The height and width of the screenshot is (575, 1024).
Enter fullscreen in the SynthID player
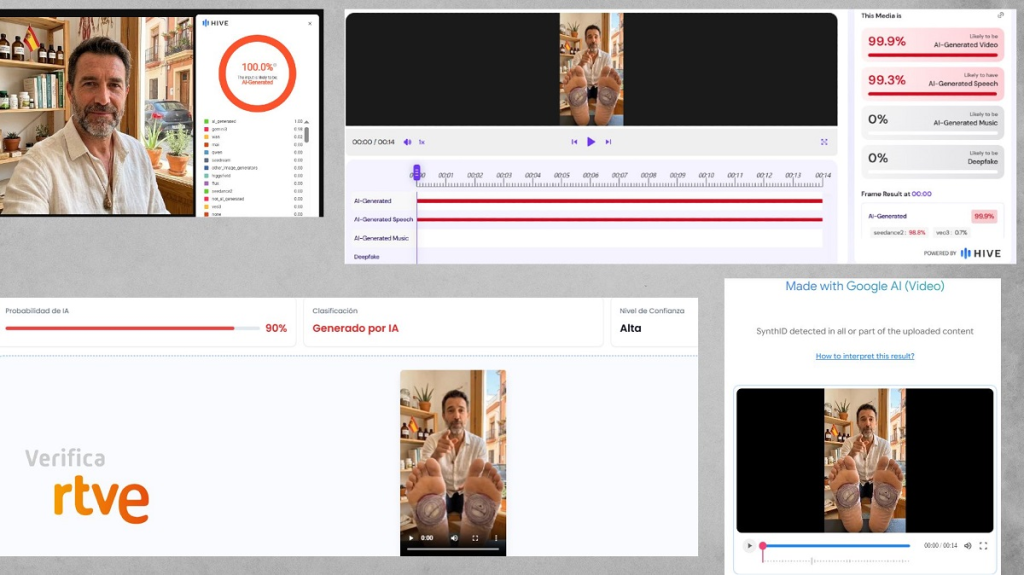point(984,546)
